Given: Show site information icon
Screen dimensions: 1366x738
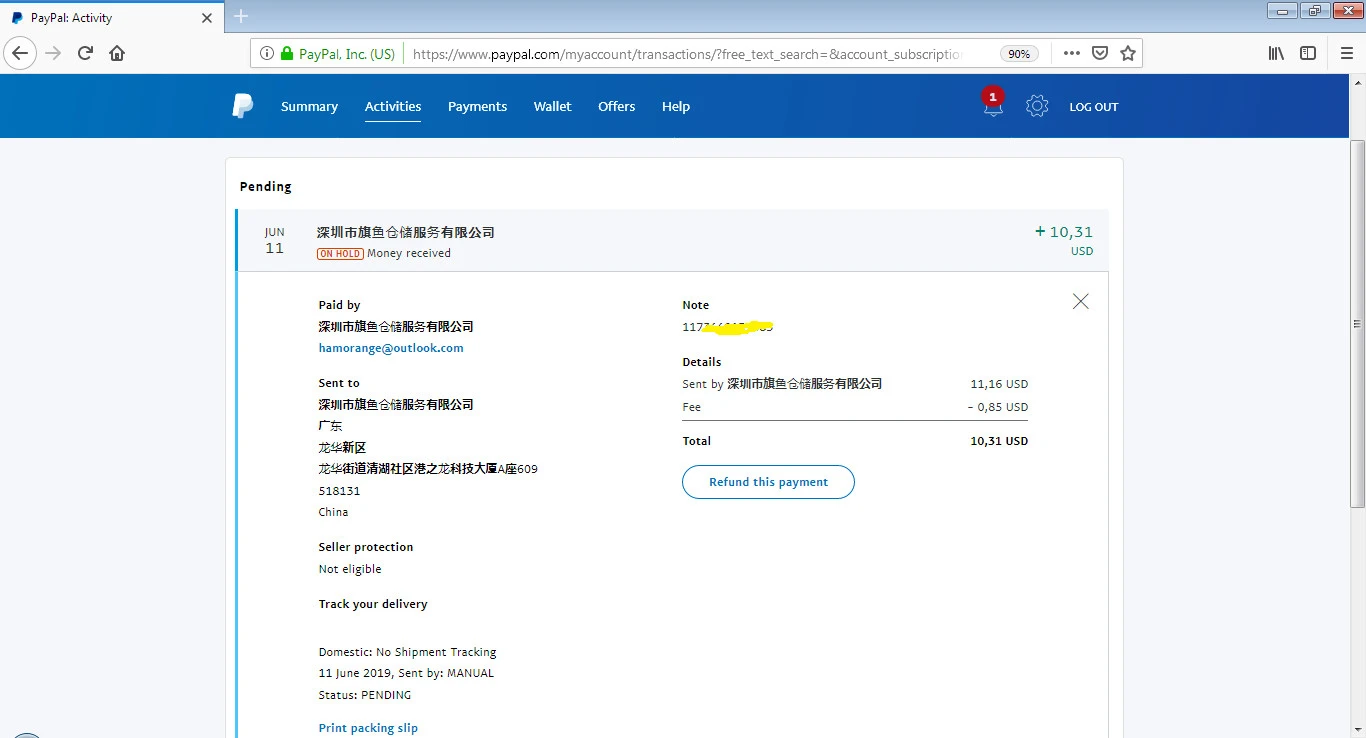Looking at the screenshot, I should tap(267, 54).
